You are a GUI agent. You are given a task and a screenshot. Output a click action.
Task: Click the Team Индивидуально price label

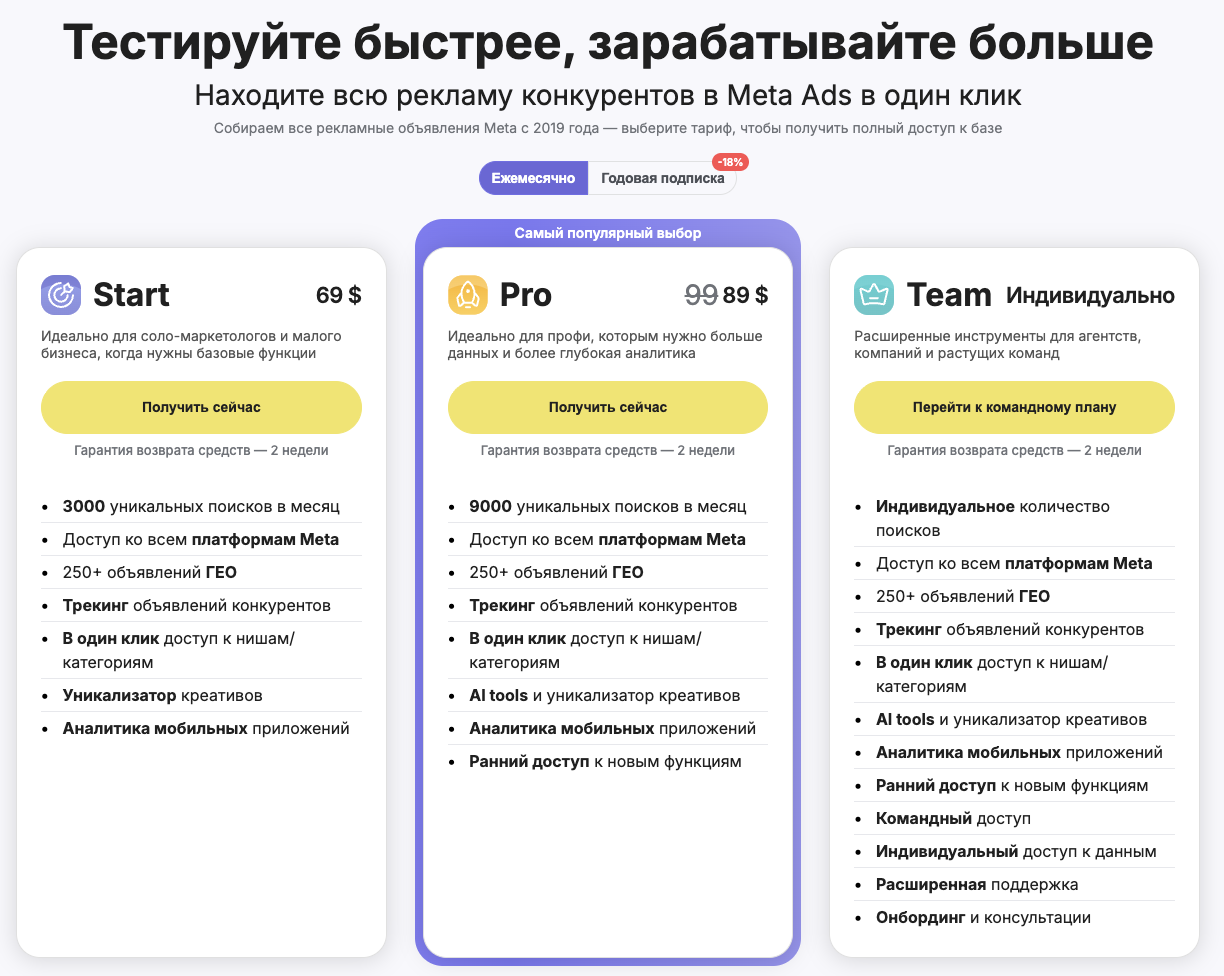pyautogui.click(x=1090, y=296)
